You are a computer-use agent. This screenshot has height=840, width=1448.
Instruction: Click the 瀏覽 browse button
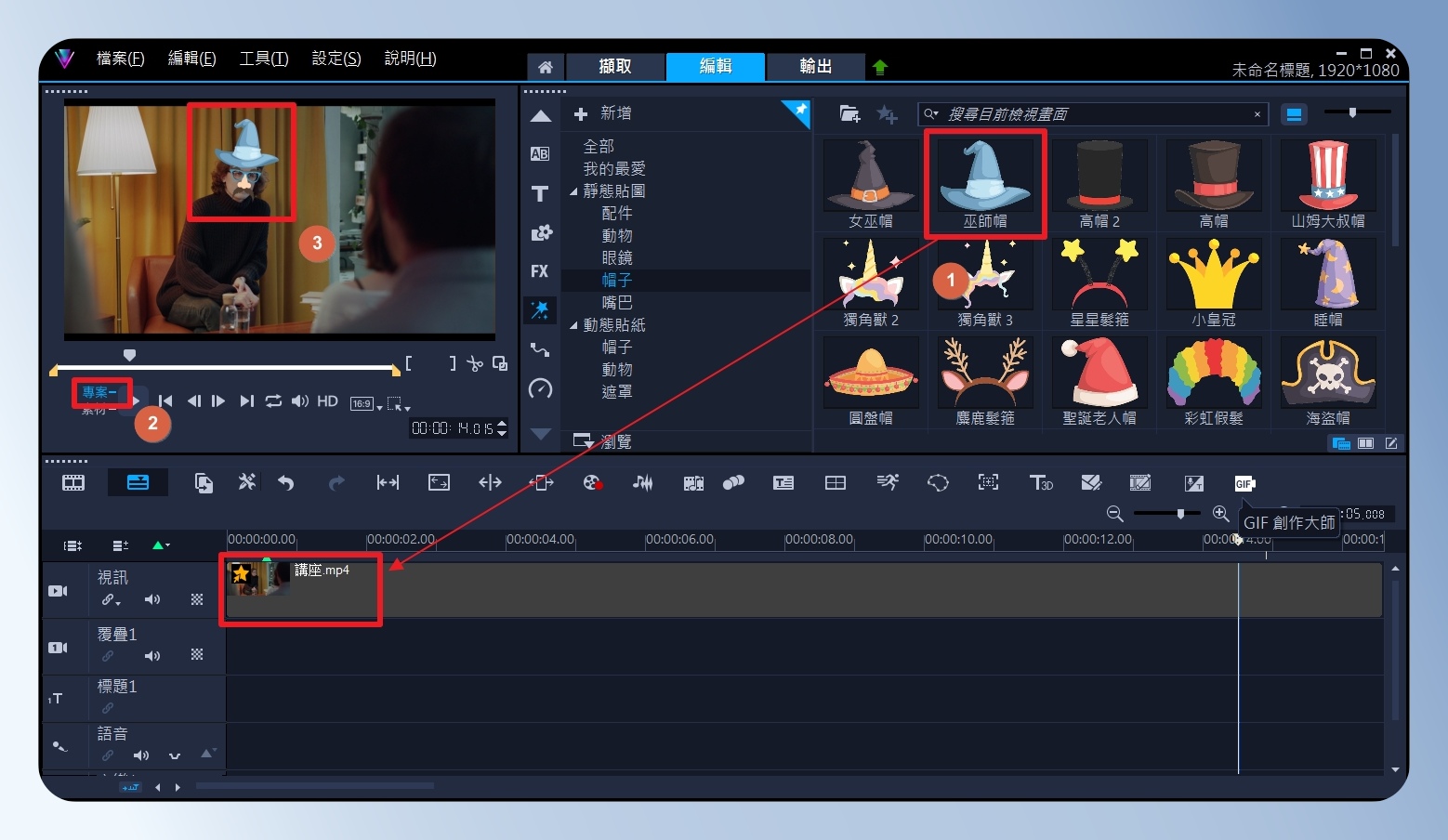pyautogui.click(x=602, y=441)
